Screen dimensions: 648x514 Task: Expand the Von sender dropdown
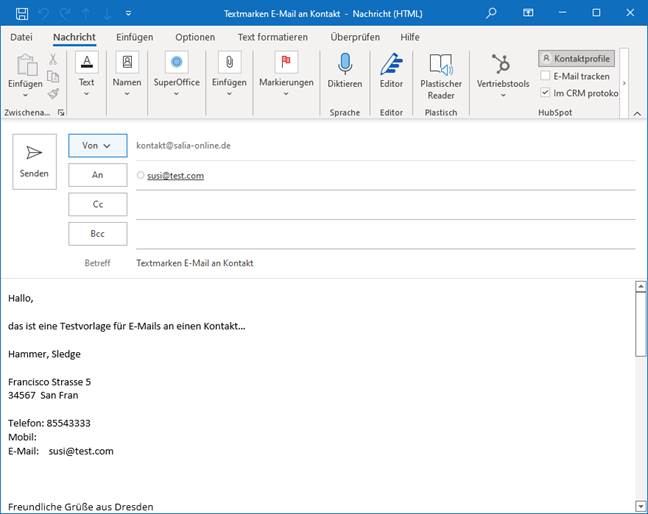[x=97, y=145]
